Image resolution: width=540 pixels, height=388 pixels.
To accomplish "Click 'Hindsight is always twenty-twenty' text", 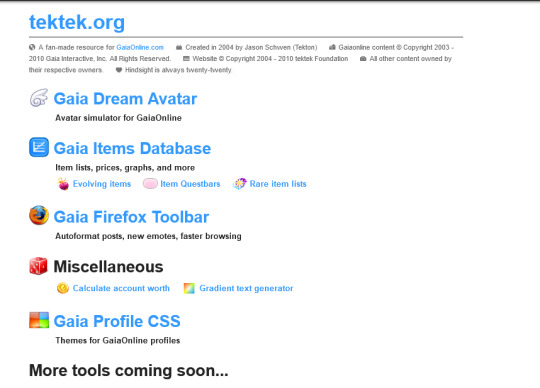I will [178, 70].
